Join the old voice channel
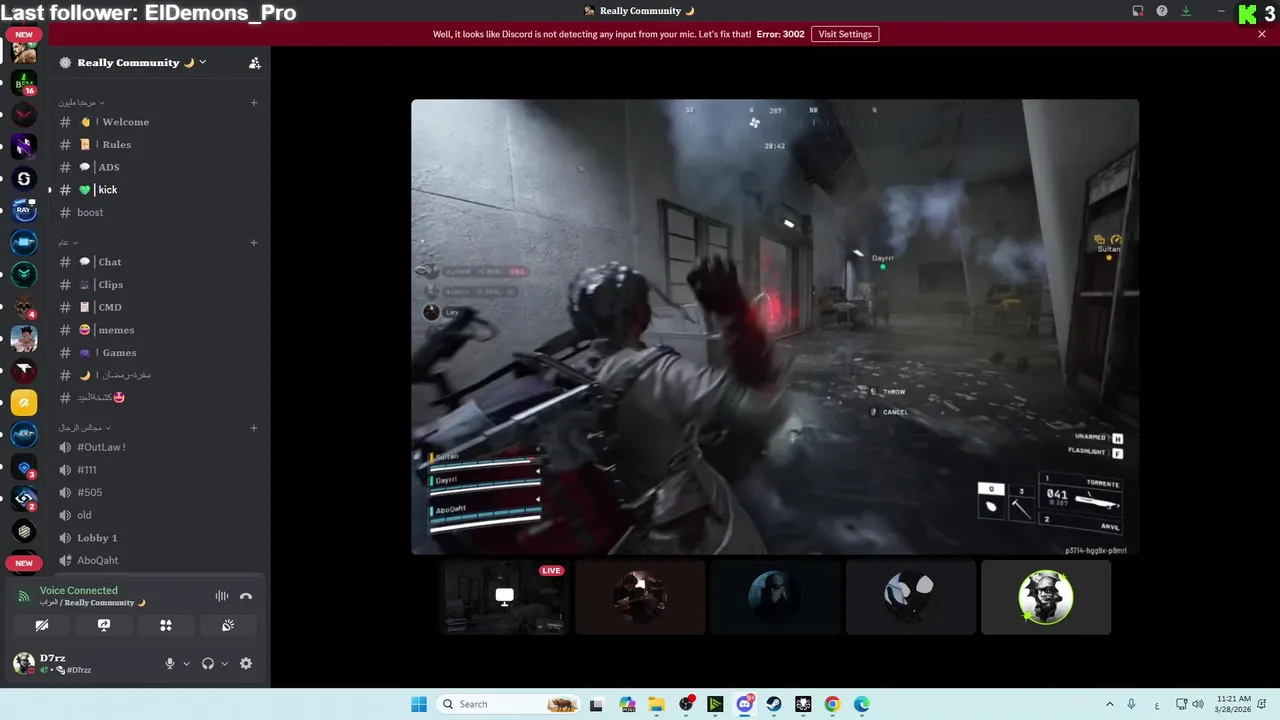This screenshot has width=1280, height=720. coord(158,515)
